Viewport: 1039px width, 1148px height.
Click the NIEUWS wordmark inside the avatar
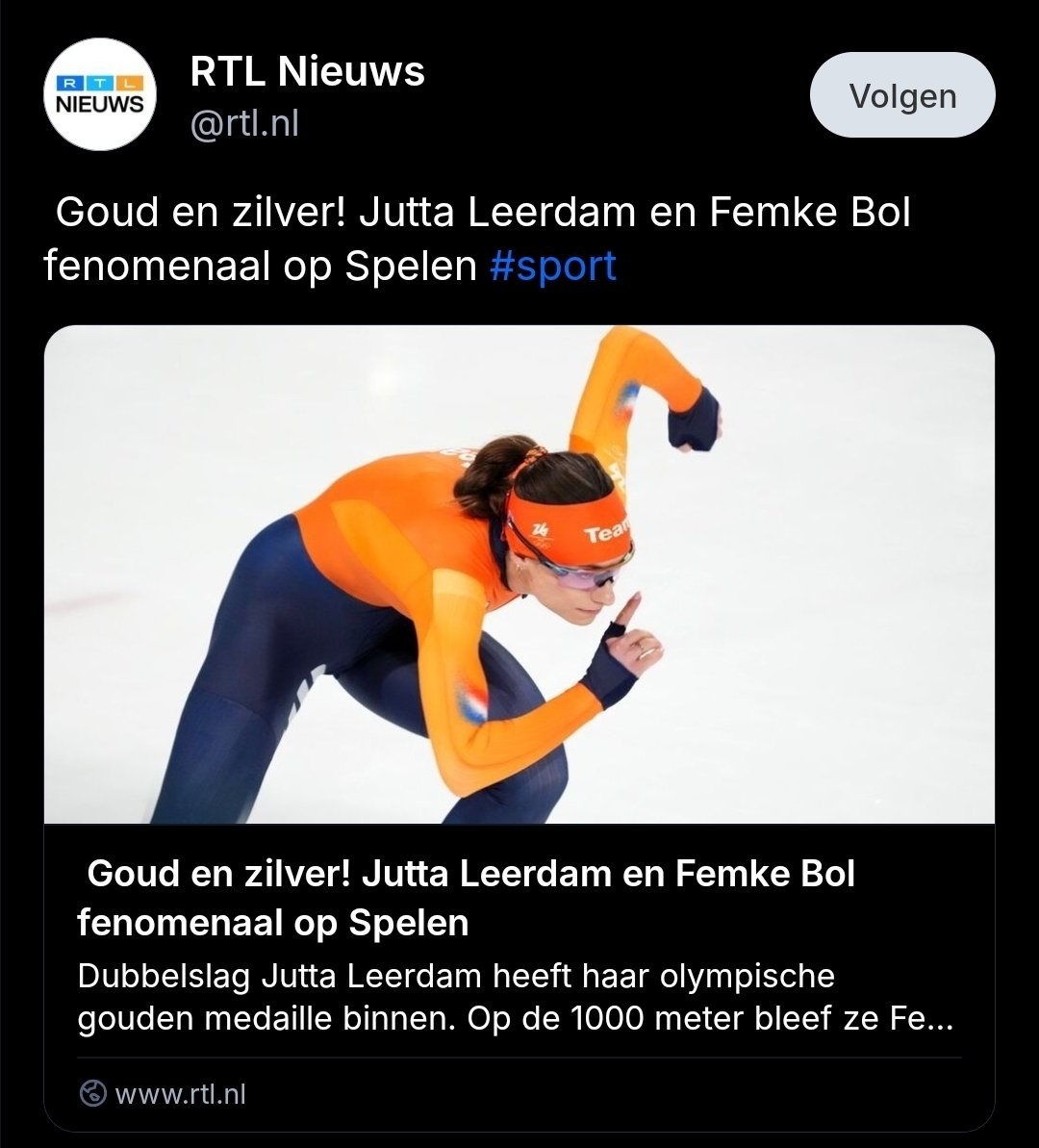tap(101, 104)
